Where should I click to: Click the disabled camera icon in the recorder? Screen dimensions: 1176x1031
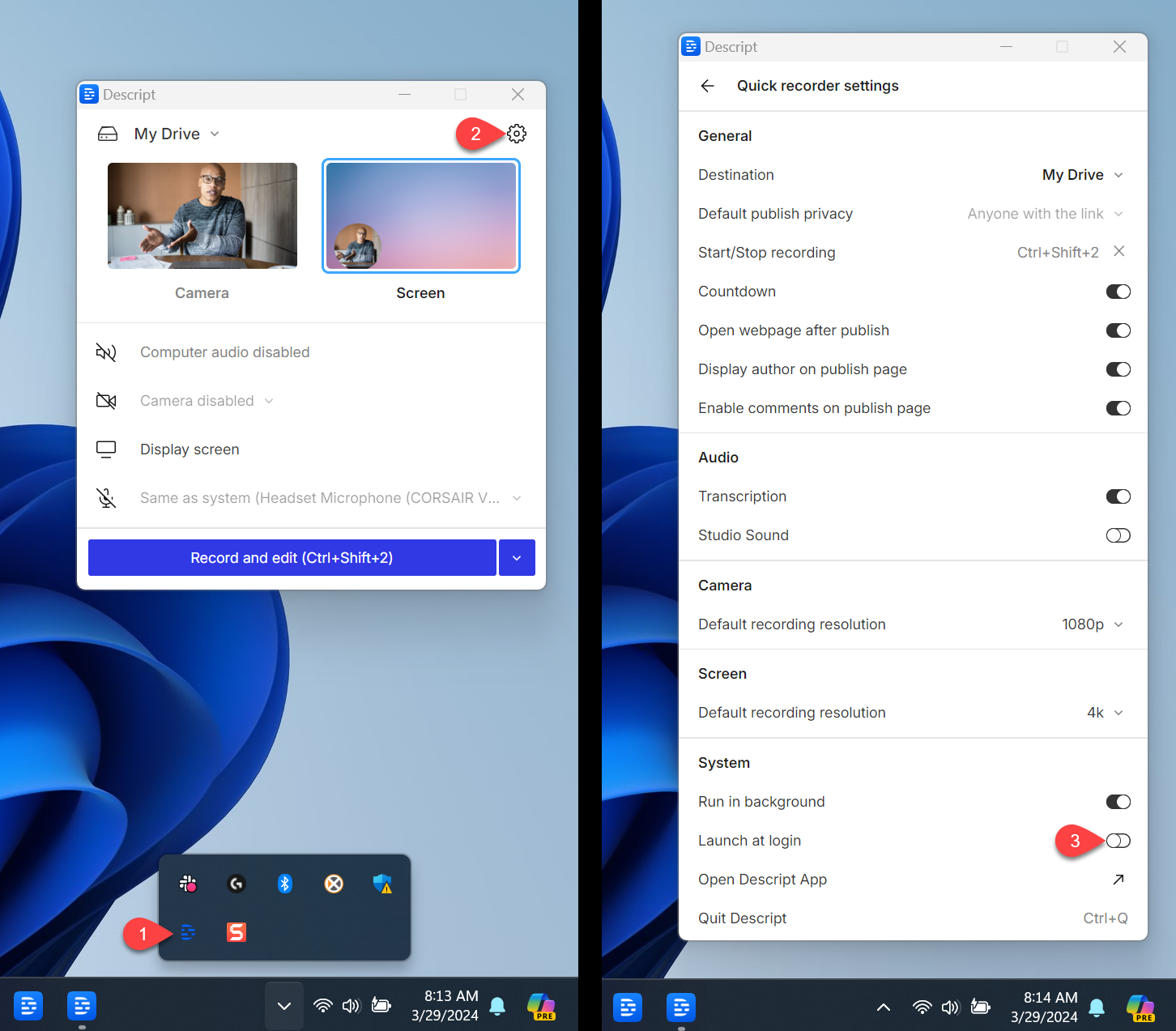click(x=106, y=400)
